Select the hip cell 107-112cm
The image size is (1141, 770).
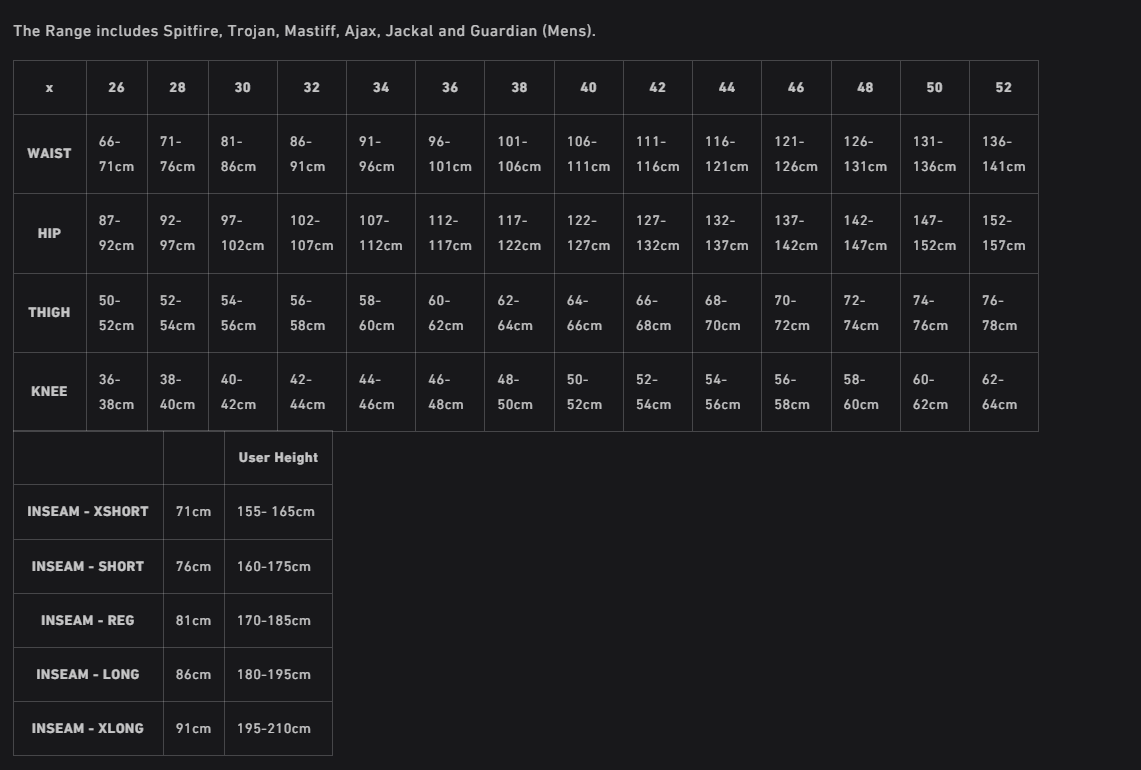[x=381, y=234]
